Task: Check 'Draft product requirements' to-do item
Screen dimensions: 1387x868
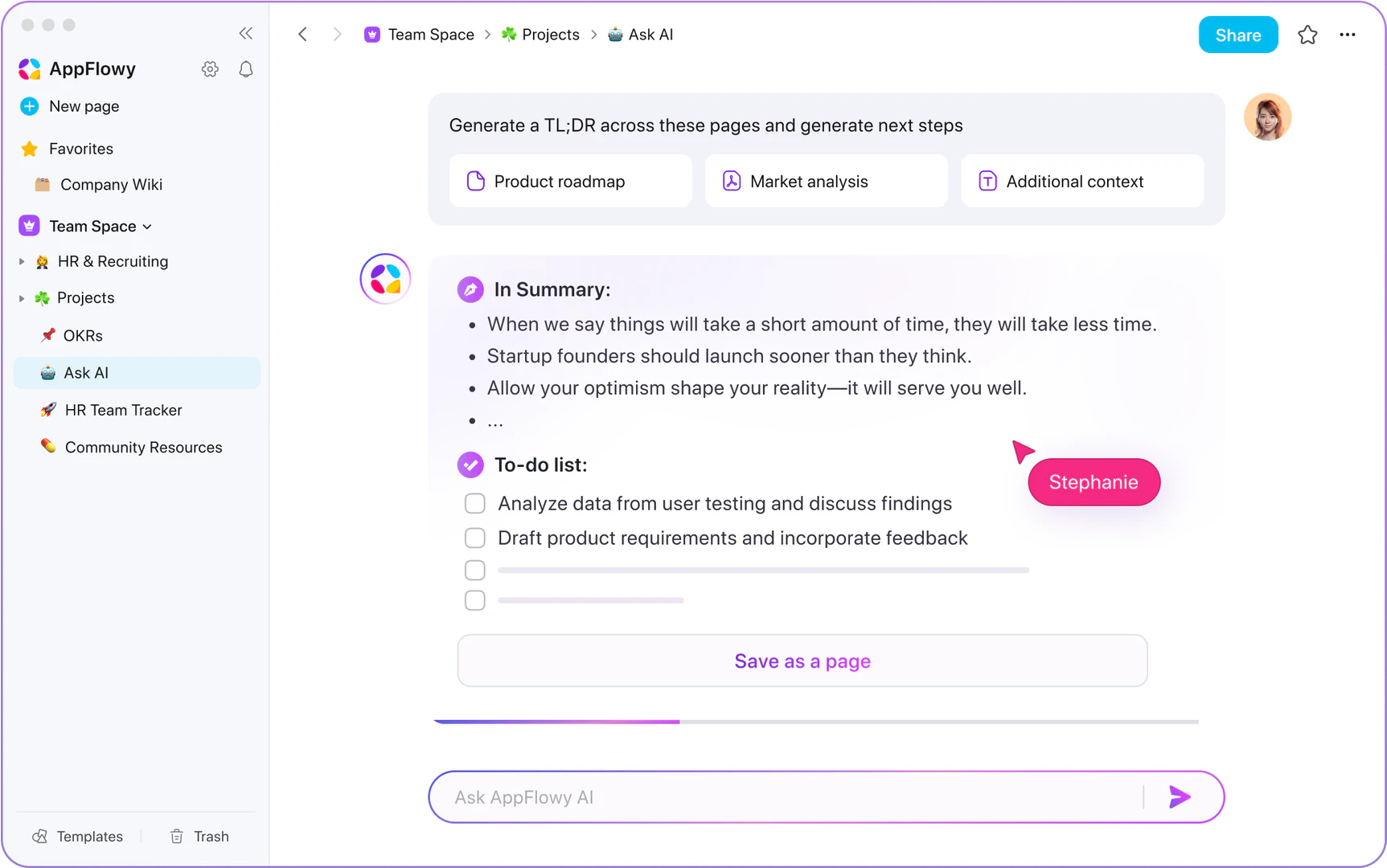Action: [474, 537]
